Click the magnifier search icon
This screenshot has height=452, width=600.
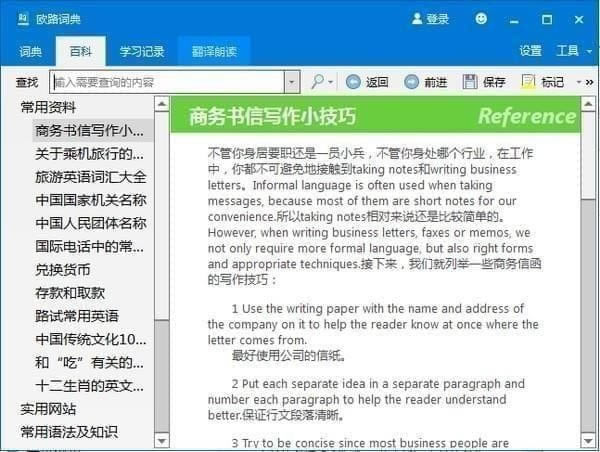coord(317,82)
